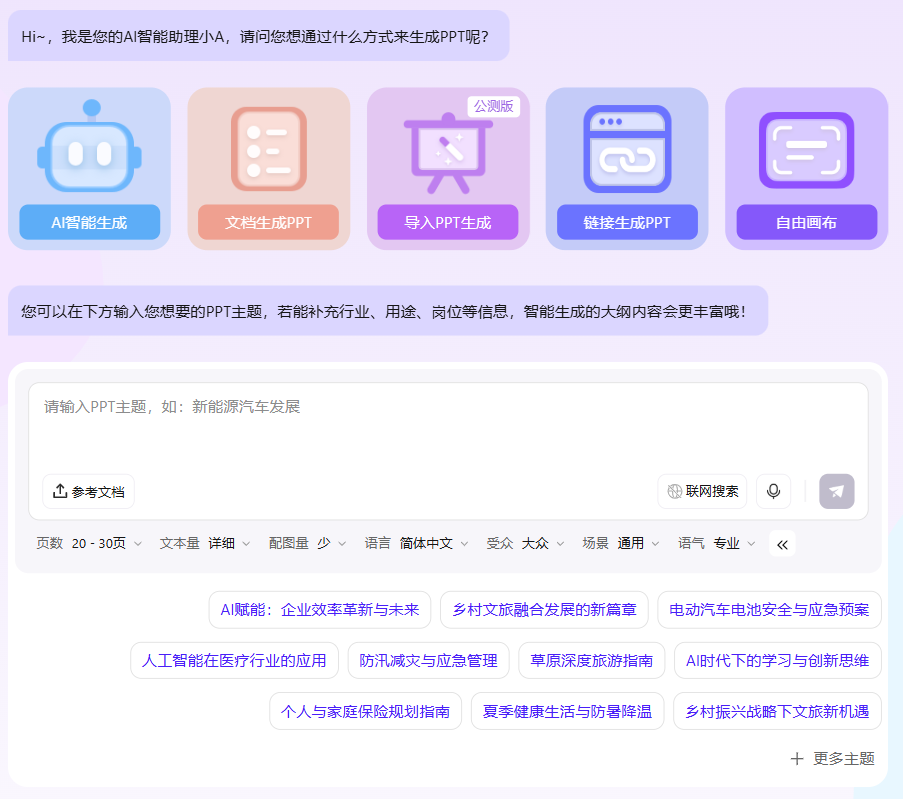Open the 语气 专业 dropdown
This screenshot has height=799, width=903.
[x=716, y=543]
